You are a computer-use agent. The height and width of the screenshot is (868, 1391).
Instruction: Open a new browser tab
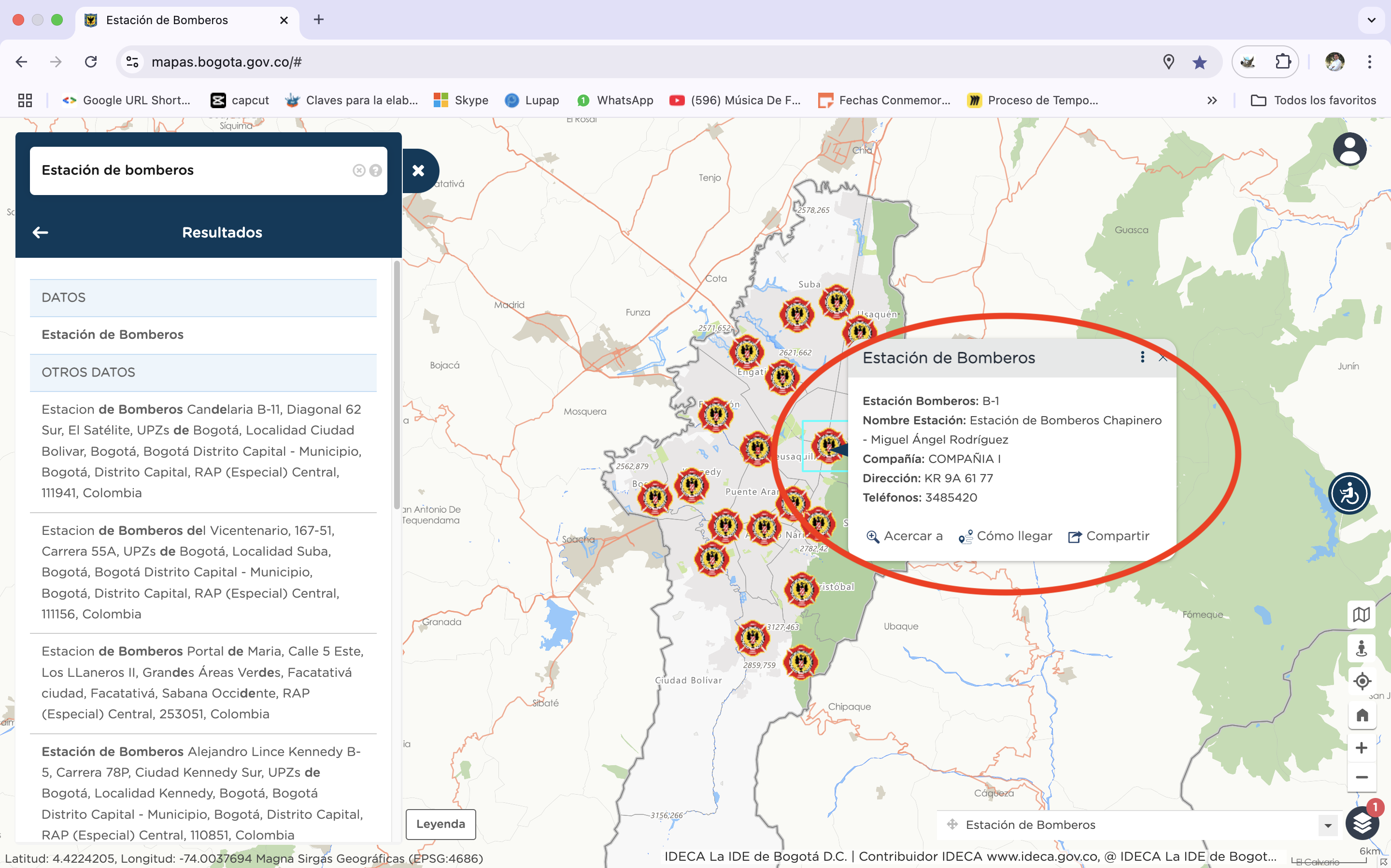click(319, 19)
